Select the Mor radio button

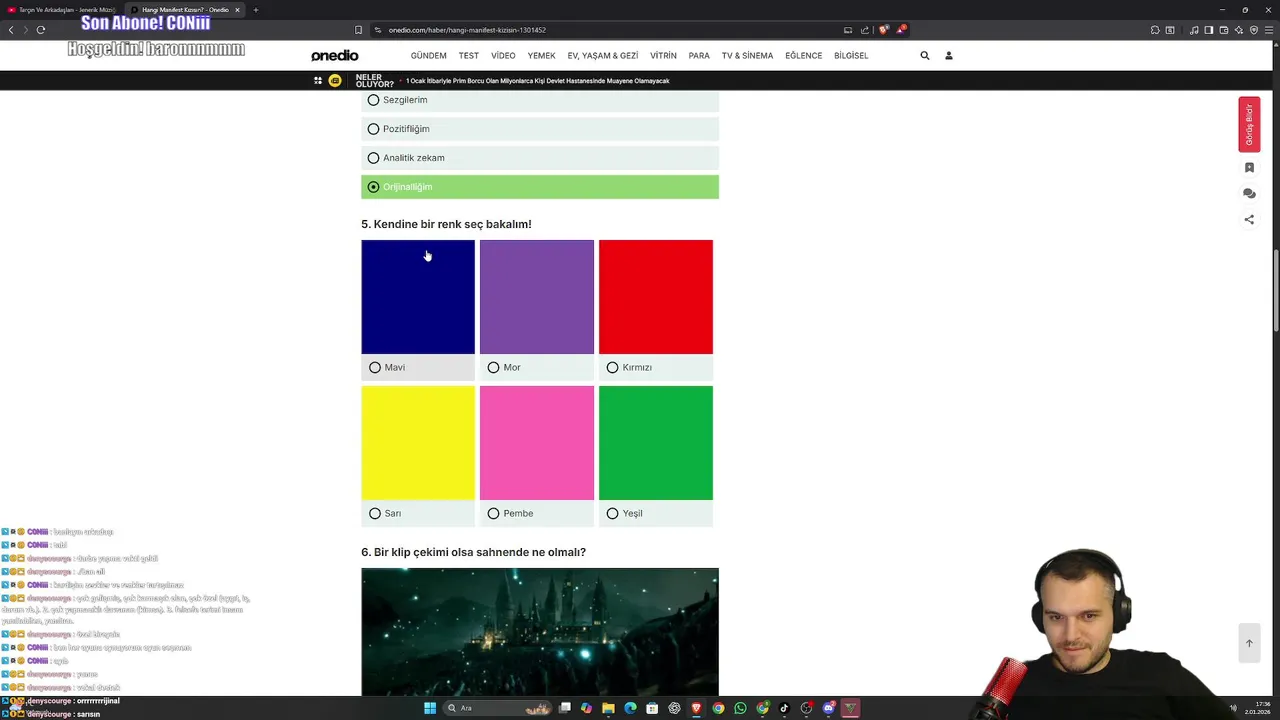(x=494, y=368)
